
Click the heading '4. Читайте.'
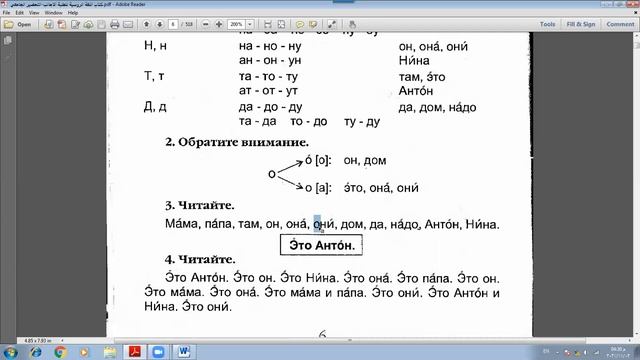200,260
